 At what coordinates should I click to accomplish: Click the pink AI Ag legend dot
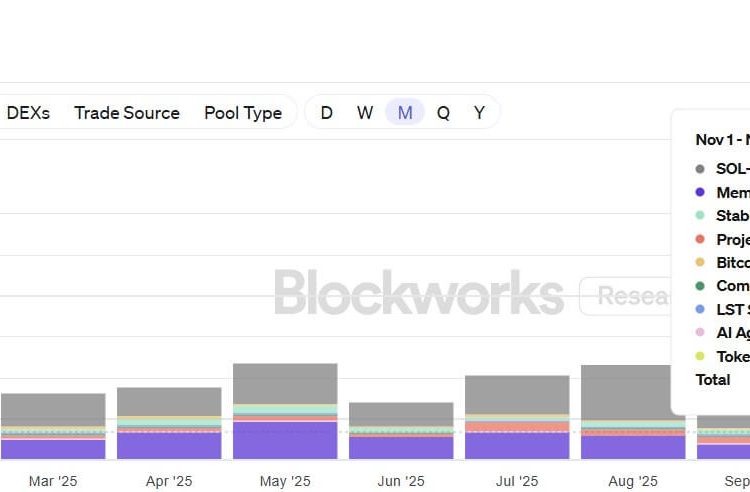(699, 333)
